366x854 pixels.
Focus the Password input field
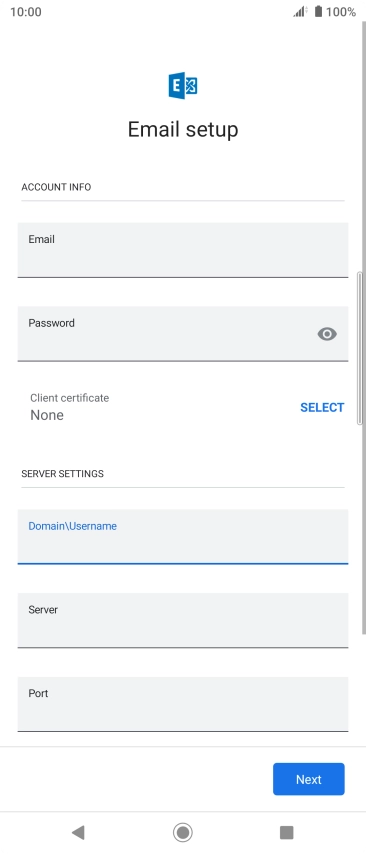click(x=183, y=333)
